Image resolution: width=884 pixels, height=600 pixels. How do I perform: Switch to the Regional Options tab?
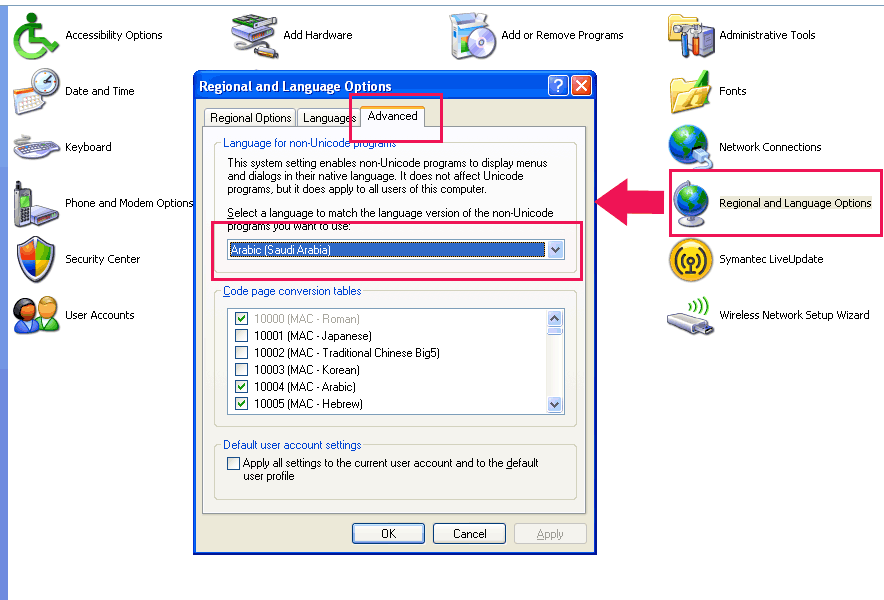(249, 117)
